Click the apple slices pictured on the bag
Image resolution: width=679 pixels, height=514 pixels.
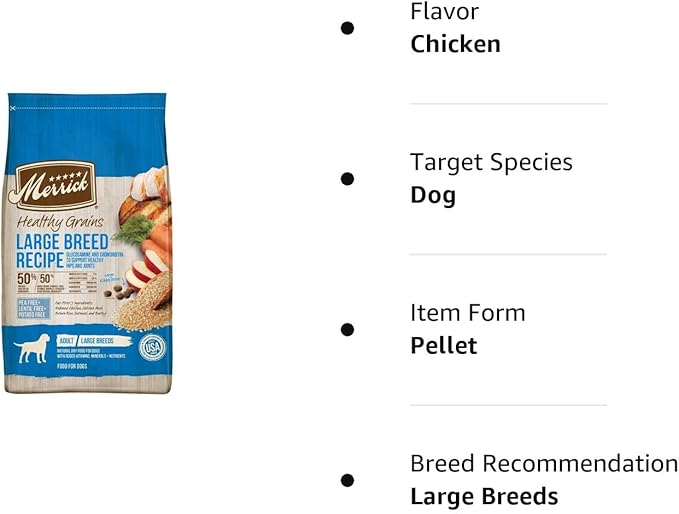coord(141,270)
